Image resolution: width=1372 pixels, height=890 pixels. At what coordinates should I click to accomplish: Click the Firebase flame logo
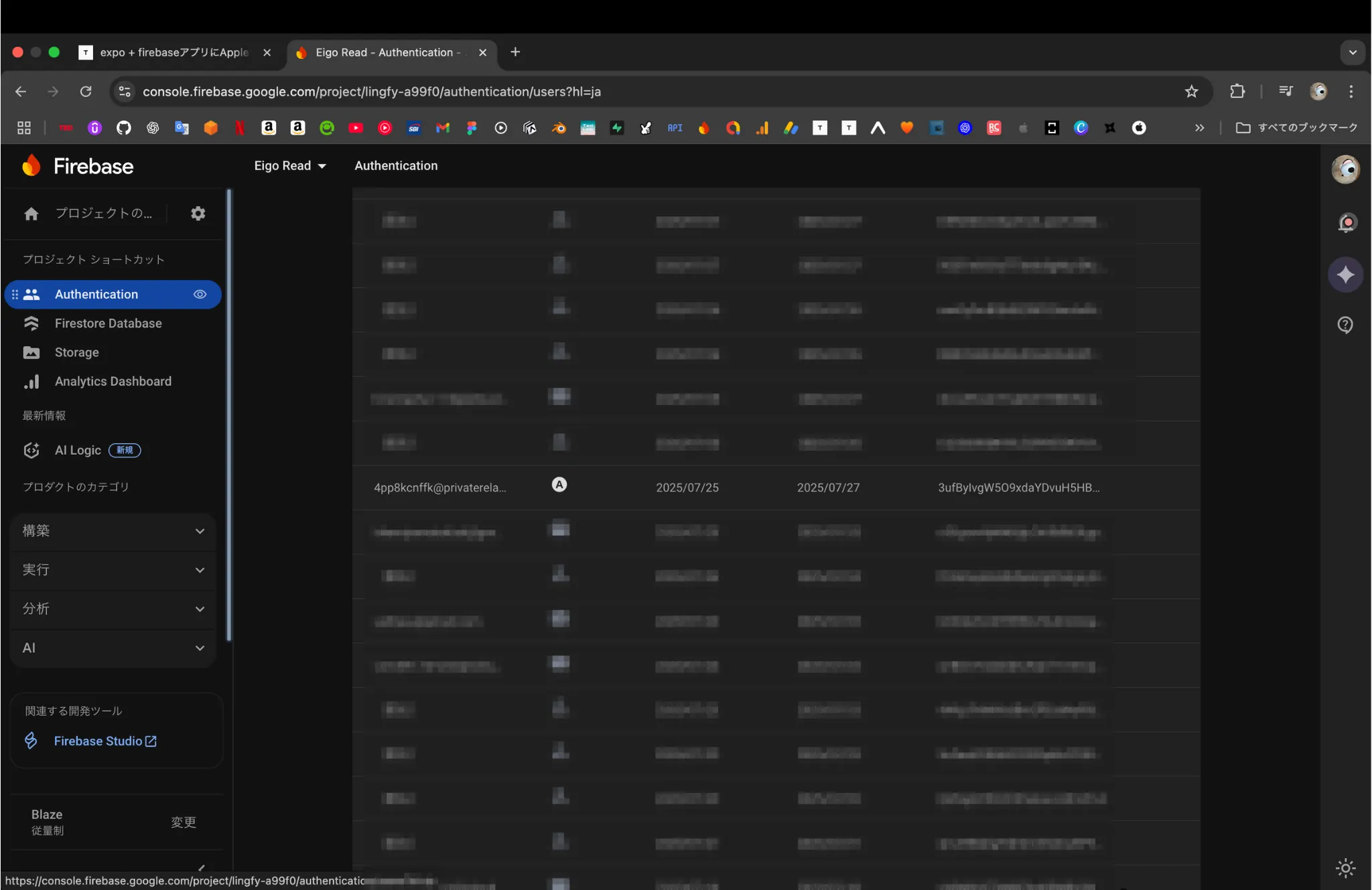pyautogui.click(x=31, y=165)
